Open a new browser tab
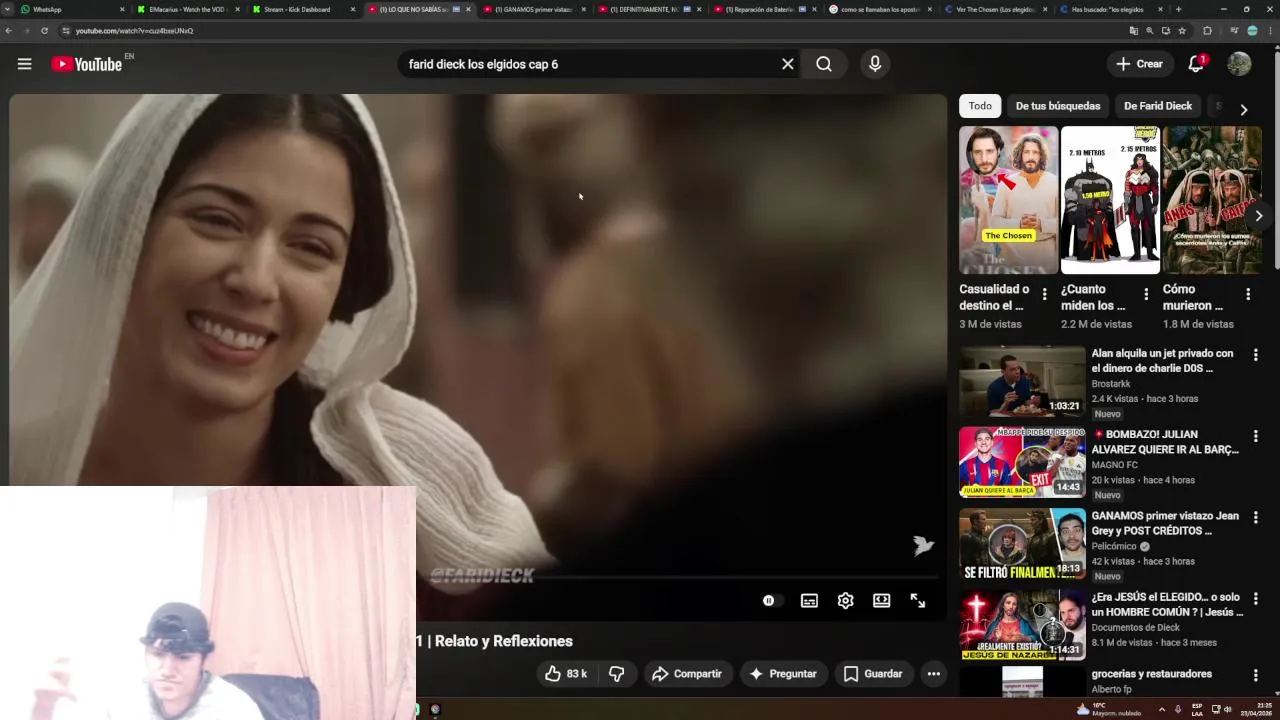Image resolution: width=1280 pixels, height=720 pixels. tap(1178, 9)
